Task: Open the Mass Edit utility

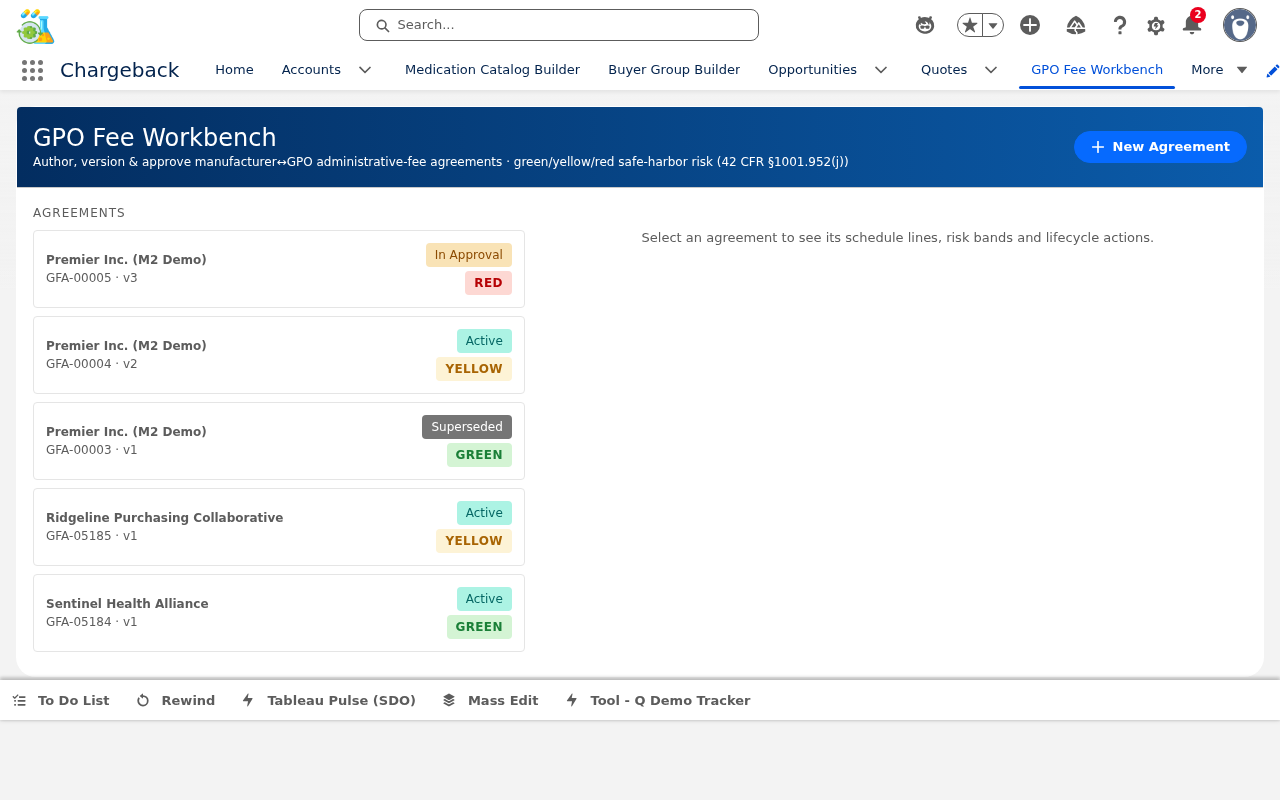Action: 491,701
